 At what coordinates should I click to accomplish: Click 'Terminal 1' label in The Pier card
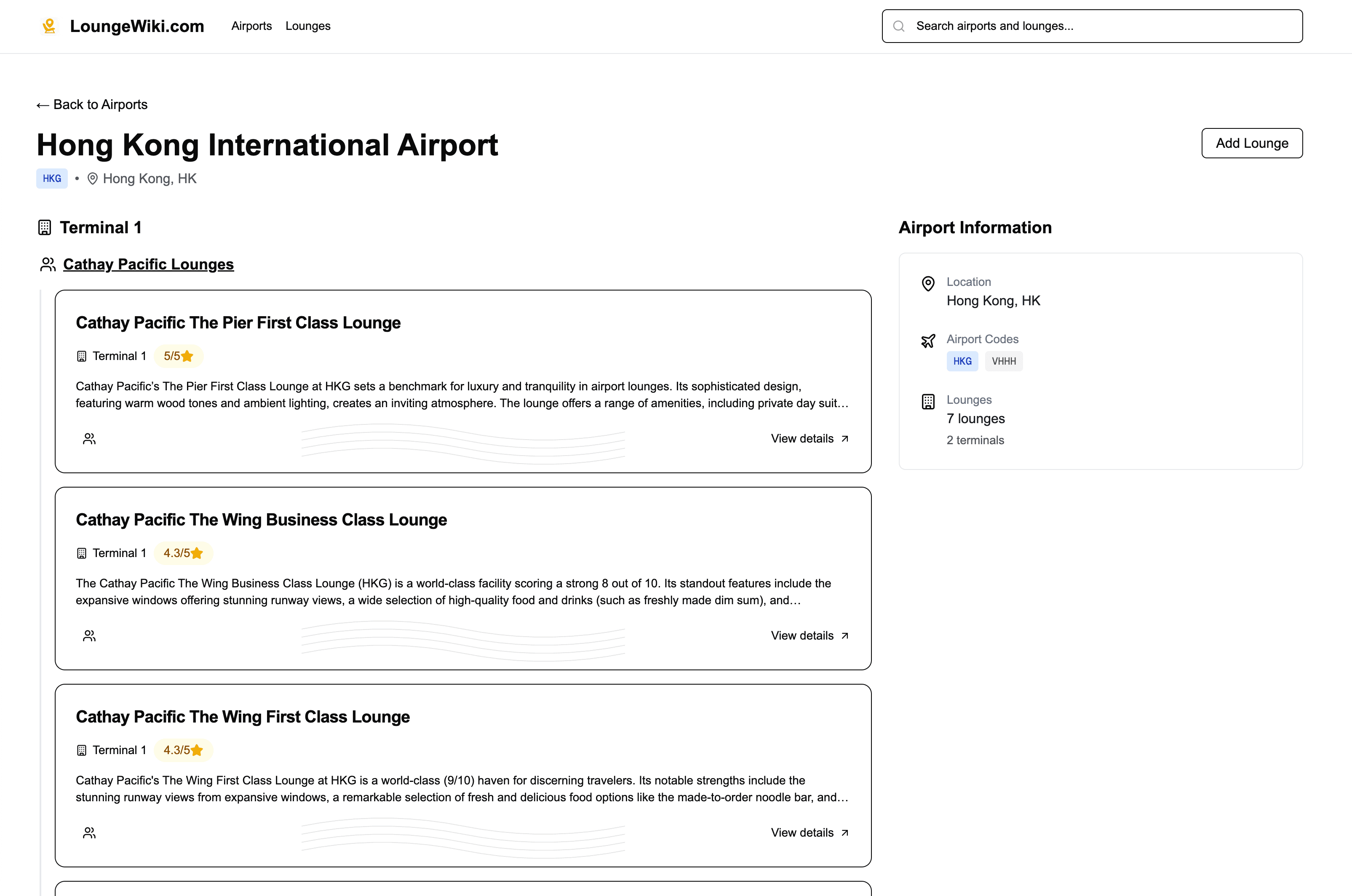pos(120,357)
